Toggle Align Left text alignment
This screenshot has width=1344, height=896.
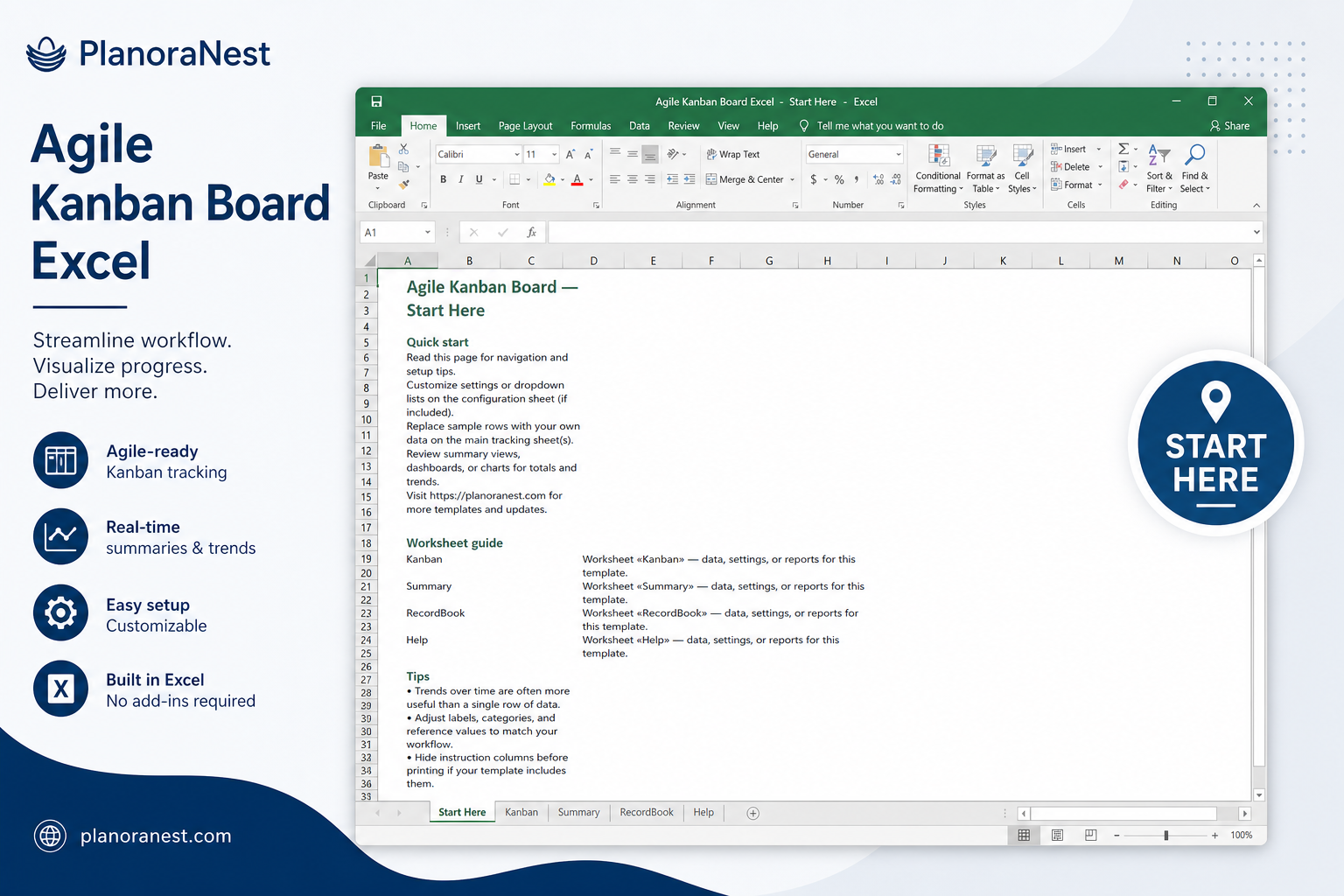pyautogui.click(x=615, y=179)
